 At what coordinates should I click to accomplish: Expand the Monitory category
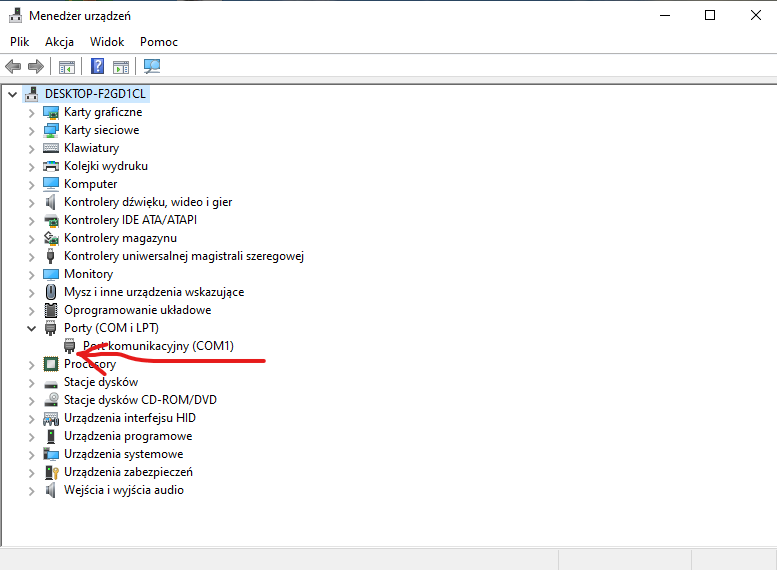coord(31,274)
